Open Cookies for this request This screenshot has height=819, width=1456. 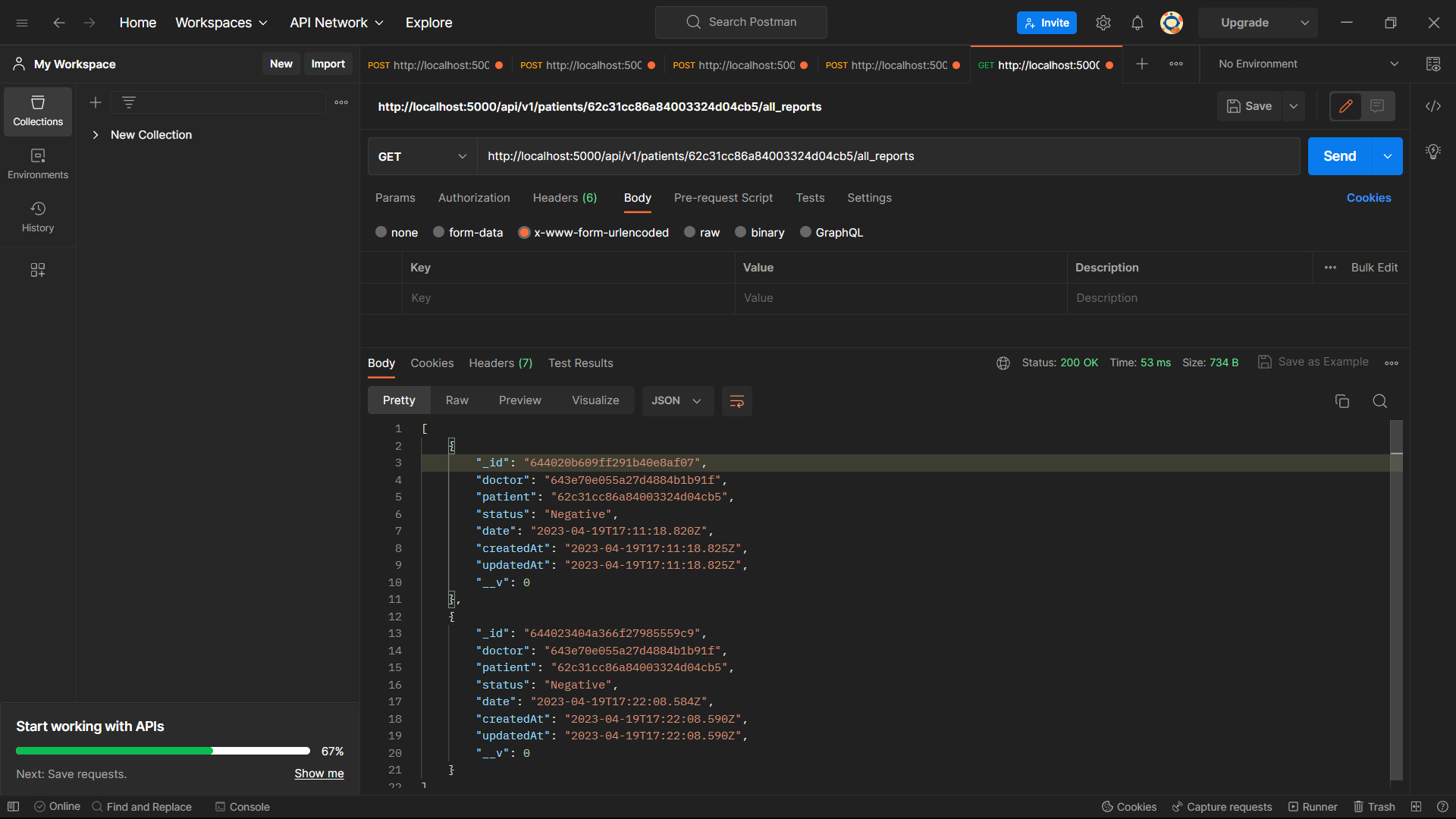1368,198
